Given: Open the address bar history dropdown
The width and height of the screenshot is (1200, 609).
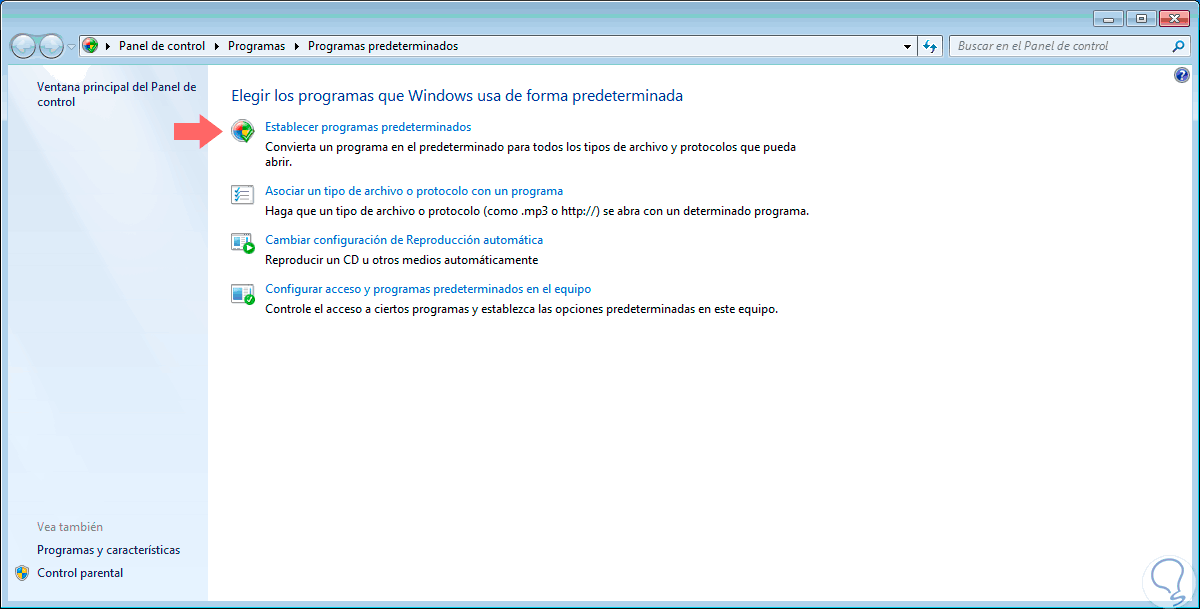Looking at the screenshot, I should (908, 46).
